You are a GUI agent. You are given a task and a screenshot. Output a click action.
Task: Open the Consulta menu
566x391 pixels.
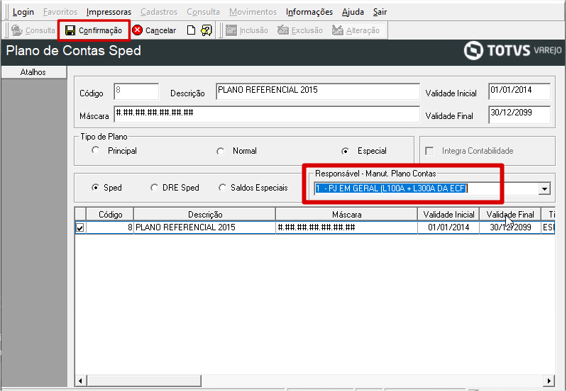pyautogui.click(x=203, y=12)
